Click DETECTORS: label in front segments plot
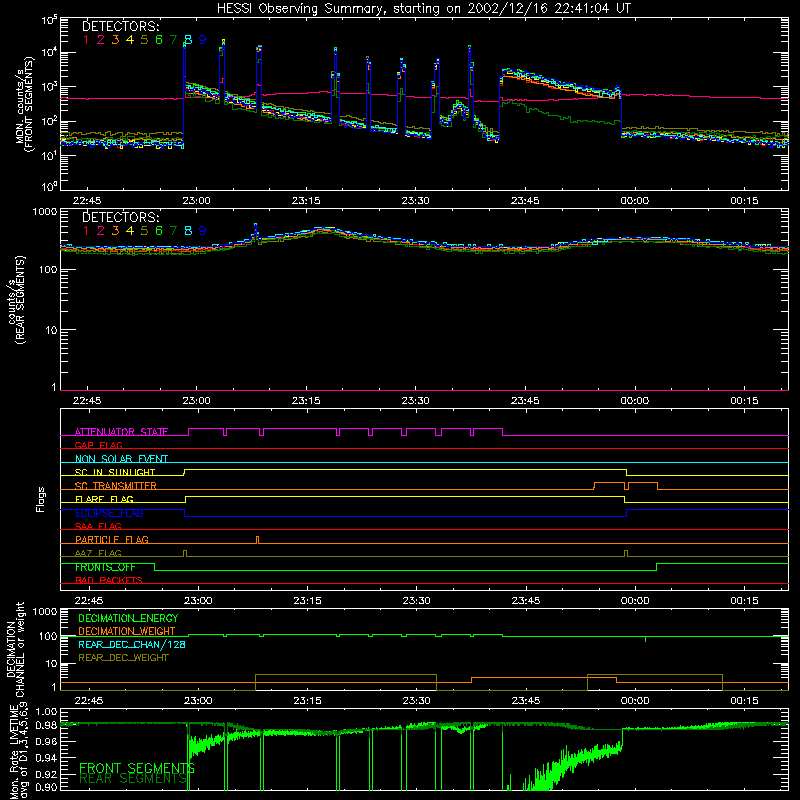The width and height of the screenshot is (800, 800). coord(120,27)
